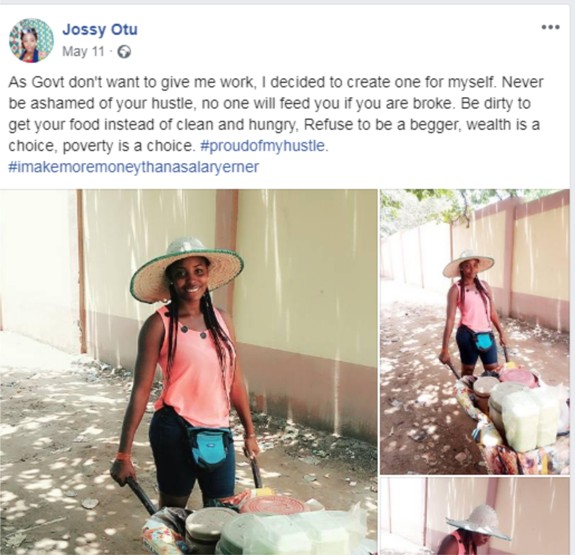View the upper right photo showing wheelbarrow goods

pos(475,332)
